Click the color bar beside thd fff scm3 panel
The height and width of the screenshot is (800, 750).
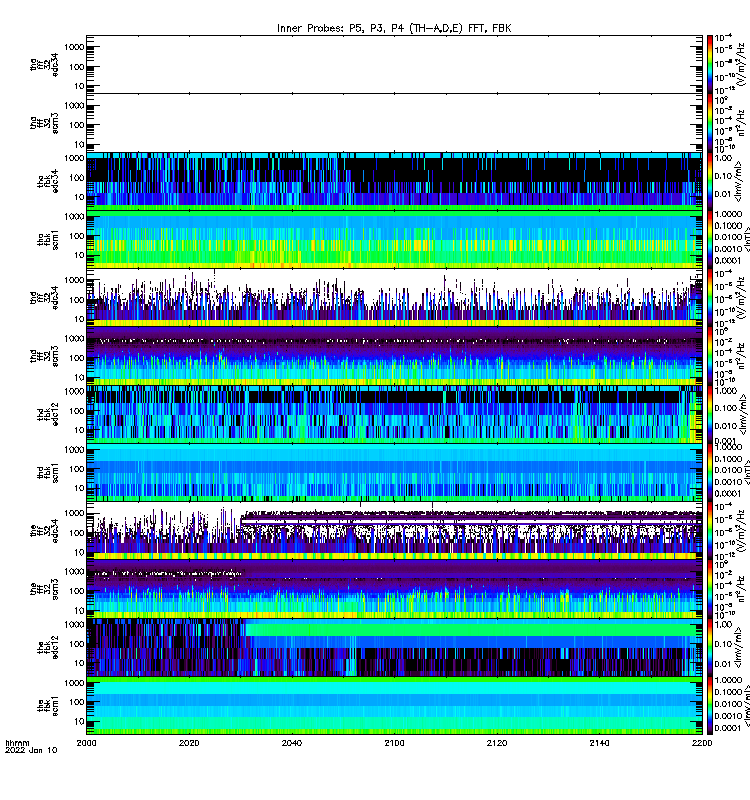click(x=710, y=356)
